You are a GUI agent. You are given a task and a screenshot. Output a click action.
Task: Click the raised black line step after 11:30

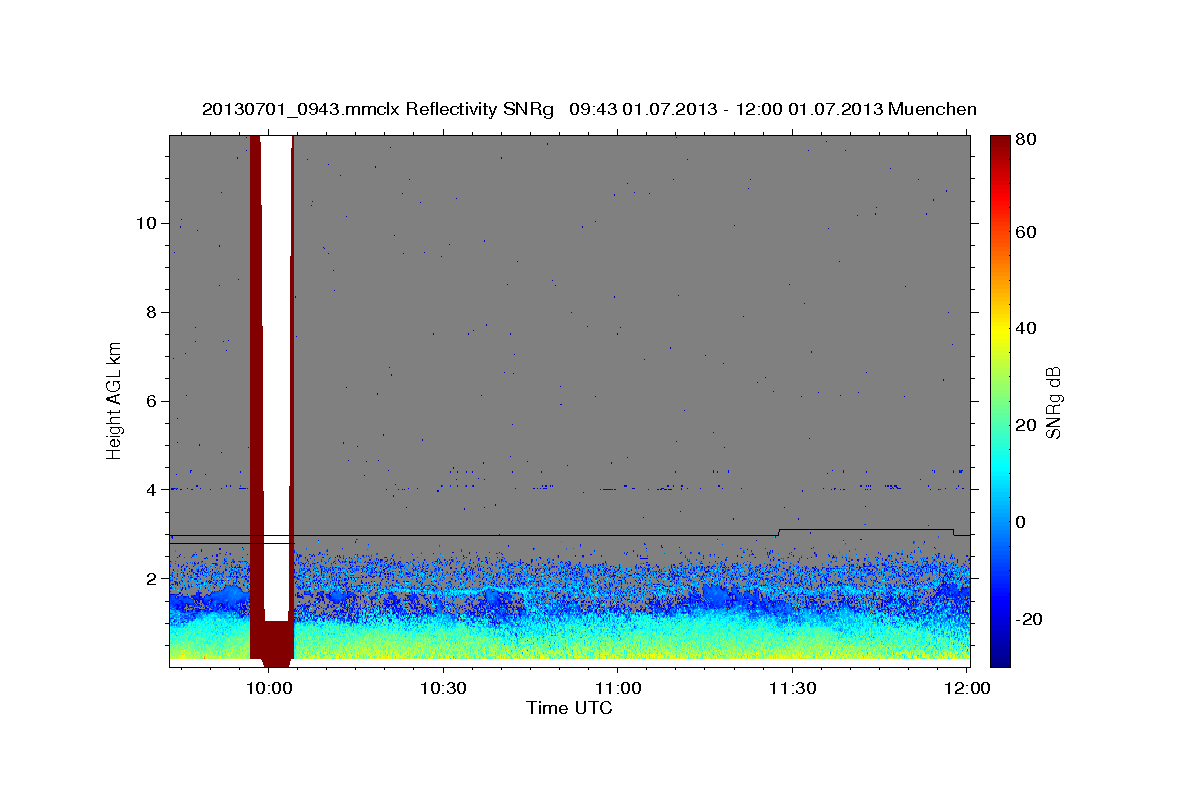pyautogui.click(x=866, y=530)
